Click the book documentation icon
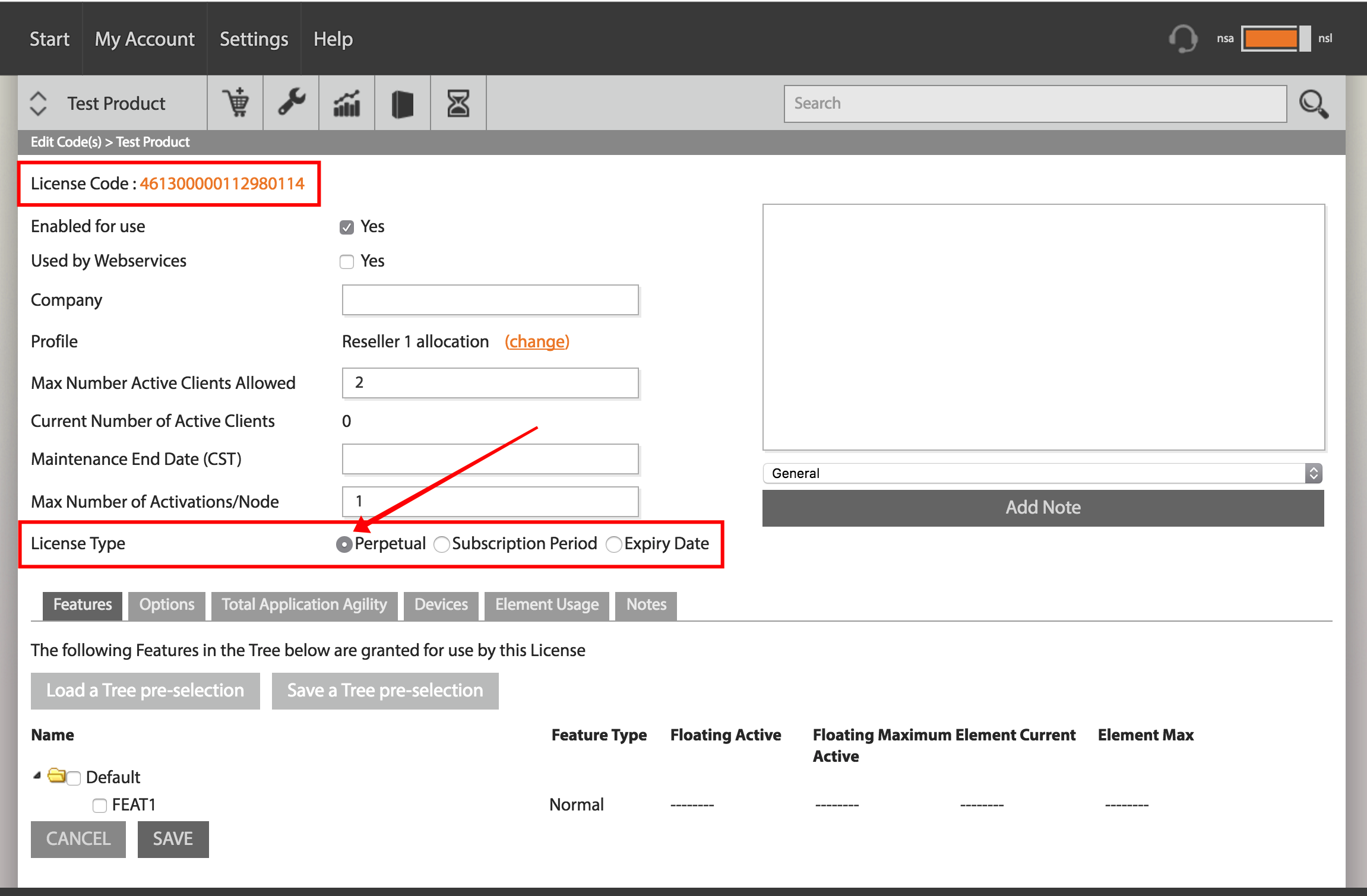The height and width of the screenshot is (896, 1367). [403, 104]
